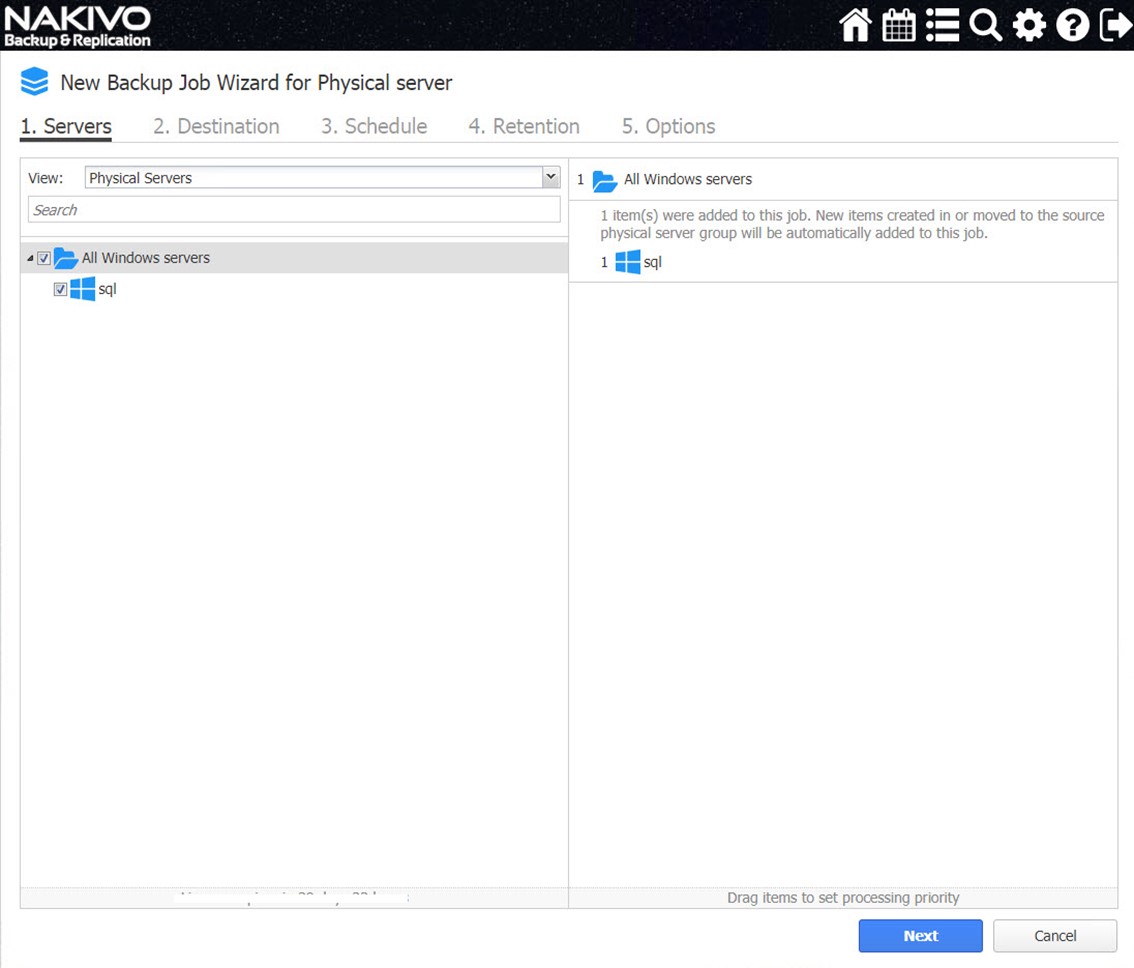
Task: Click the NAKIVO Backup & Replication logo
Action: pos(77,26)
